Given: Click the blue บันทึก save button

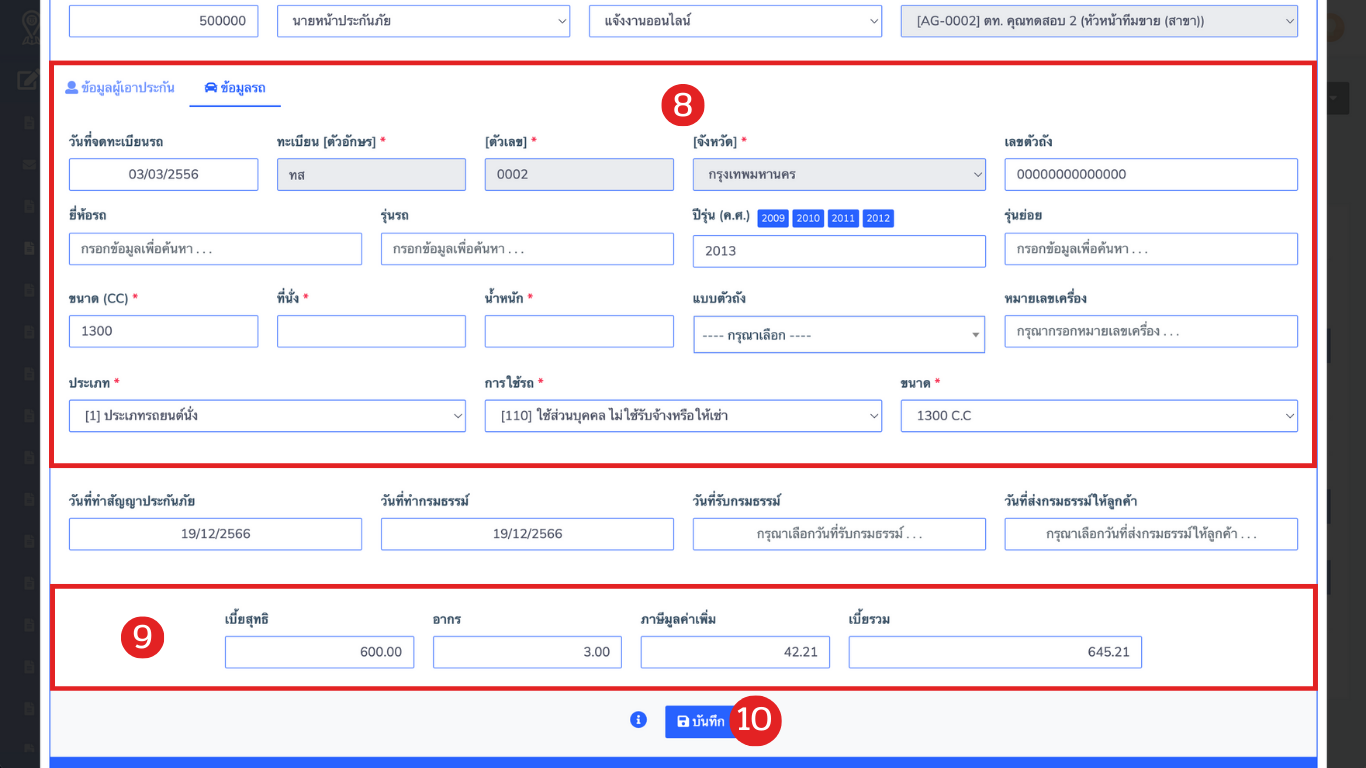Looking at the screenshot, I should [x=701, y=721].
